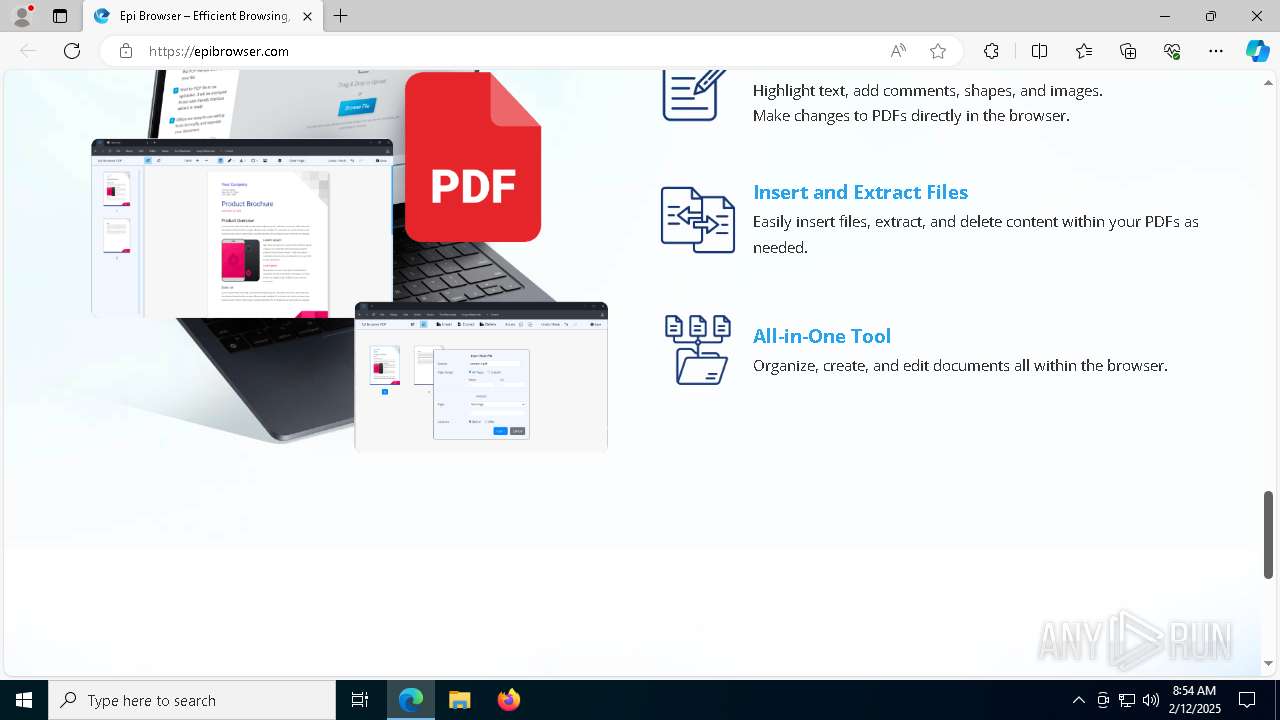
Task: Click the insert pages dialog screenshot
Action: pos(481,377)
